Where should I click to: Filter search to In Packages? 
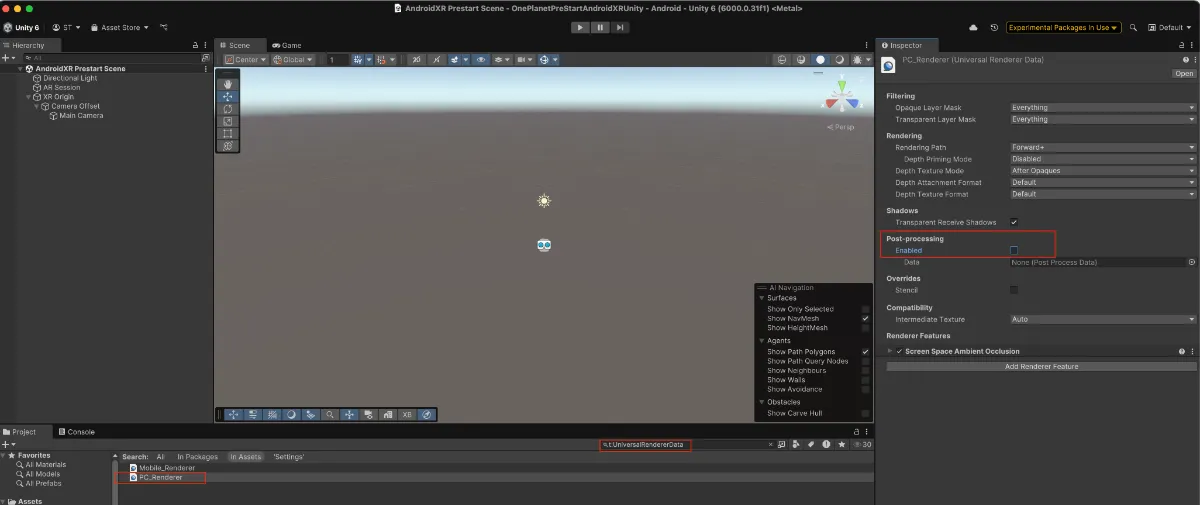point(197,457)
